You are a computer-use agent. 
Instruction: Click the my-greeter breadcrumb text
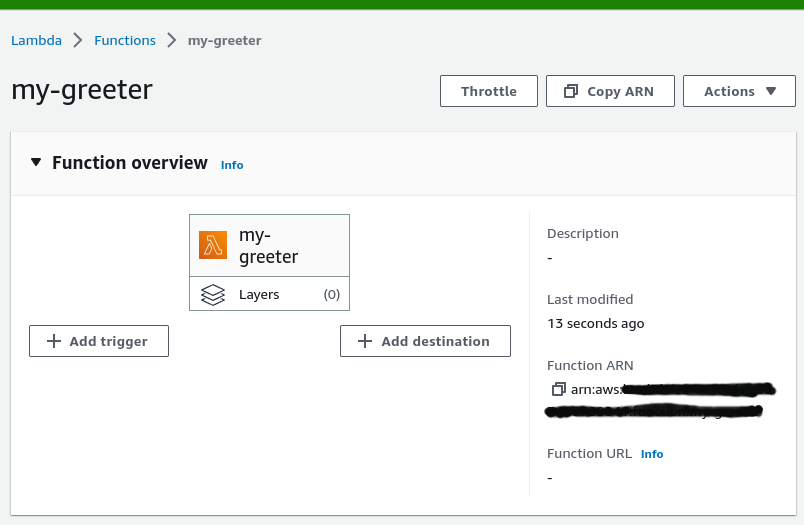tap(225, 41)
